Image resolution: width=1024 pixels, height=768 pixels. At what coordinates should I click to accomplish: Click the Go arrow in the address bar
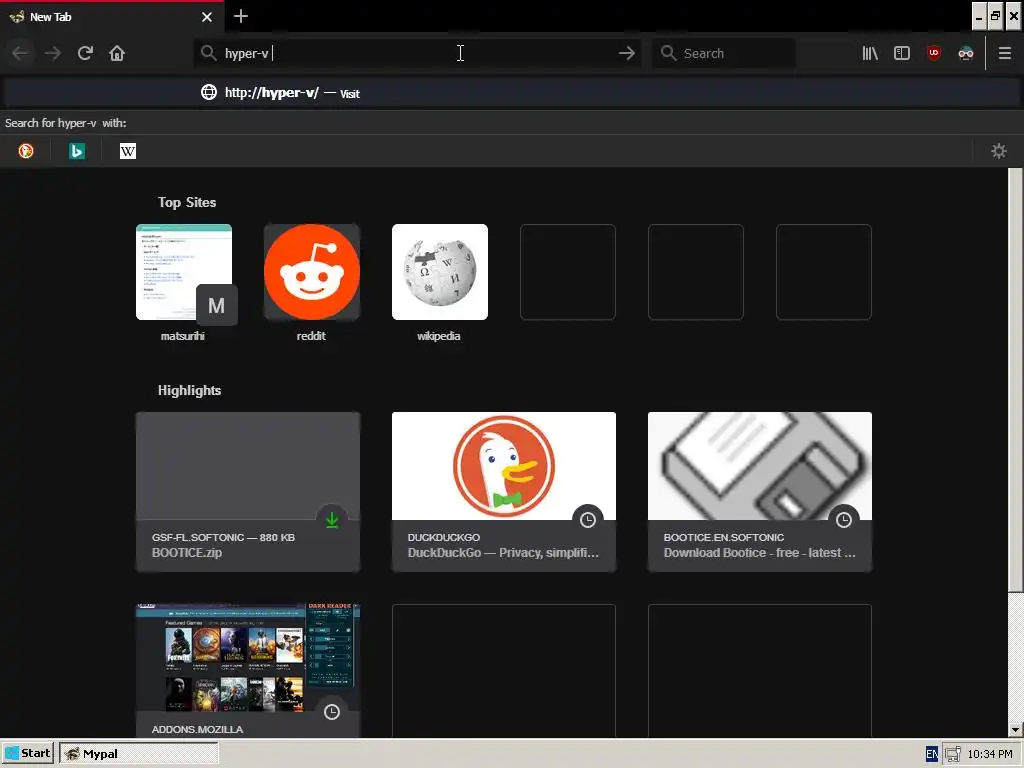click(626, 53)
